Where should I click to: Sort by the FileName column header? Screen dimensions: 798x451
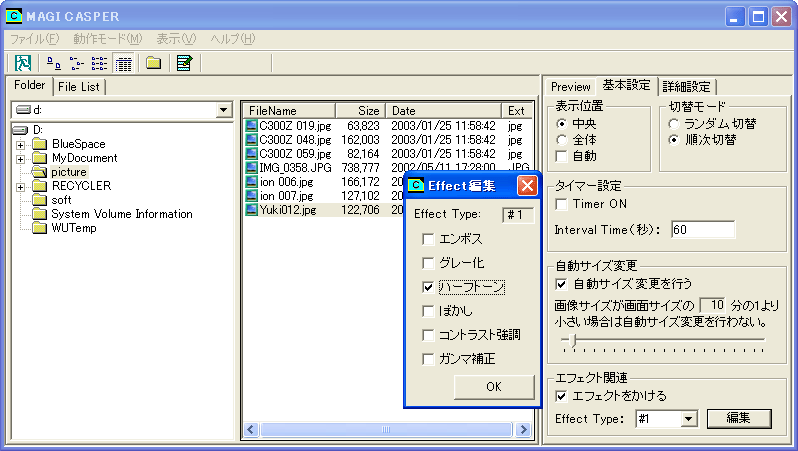[289, 111]
